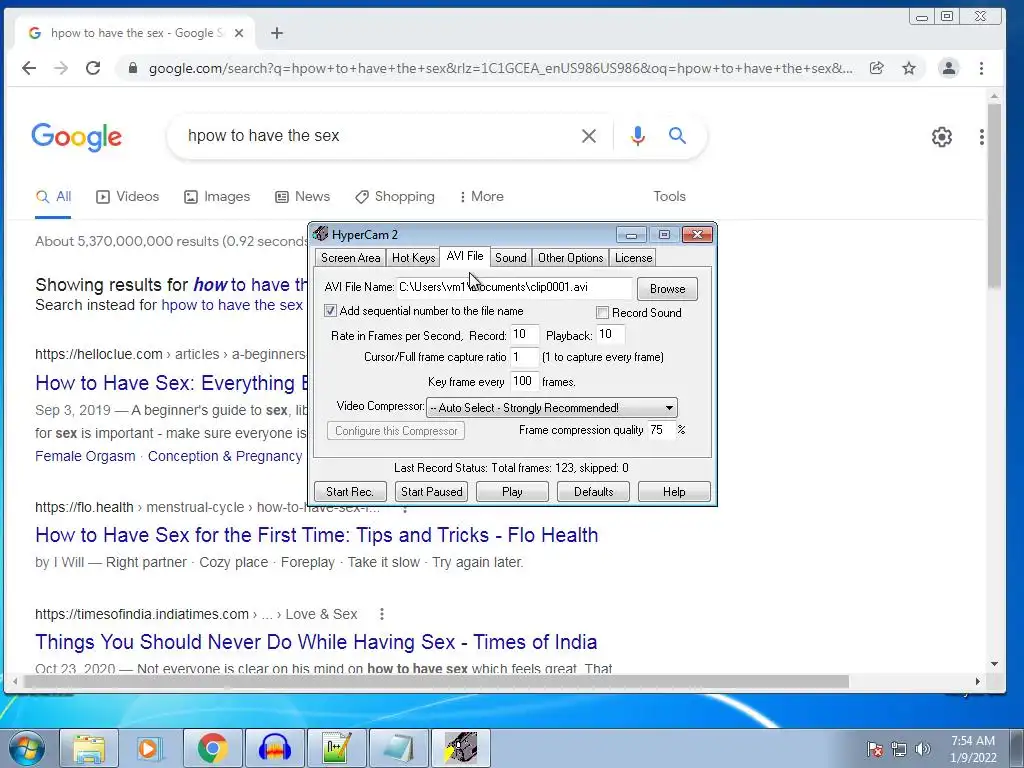The height and width of the screenshot is (768, 1024).
Task: Bookmark this page with star icon
Action: (x=908, y=68)
